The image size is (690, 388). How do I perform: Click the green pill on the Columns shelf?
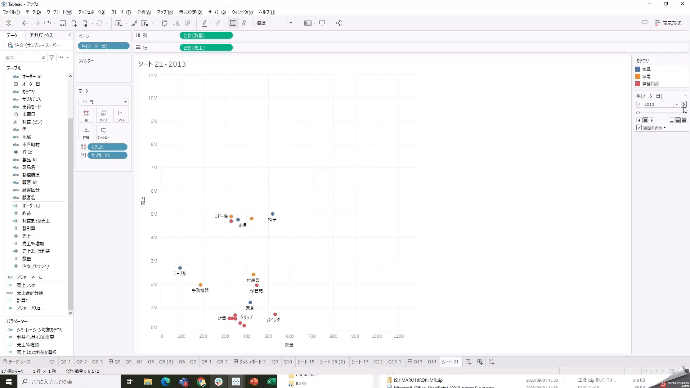click(x=206, y=35)
